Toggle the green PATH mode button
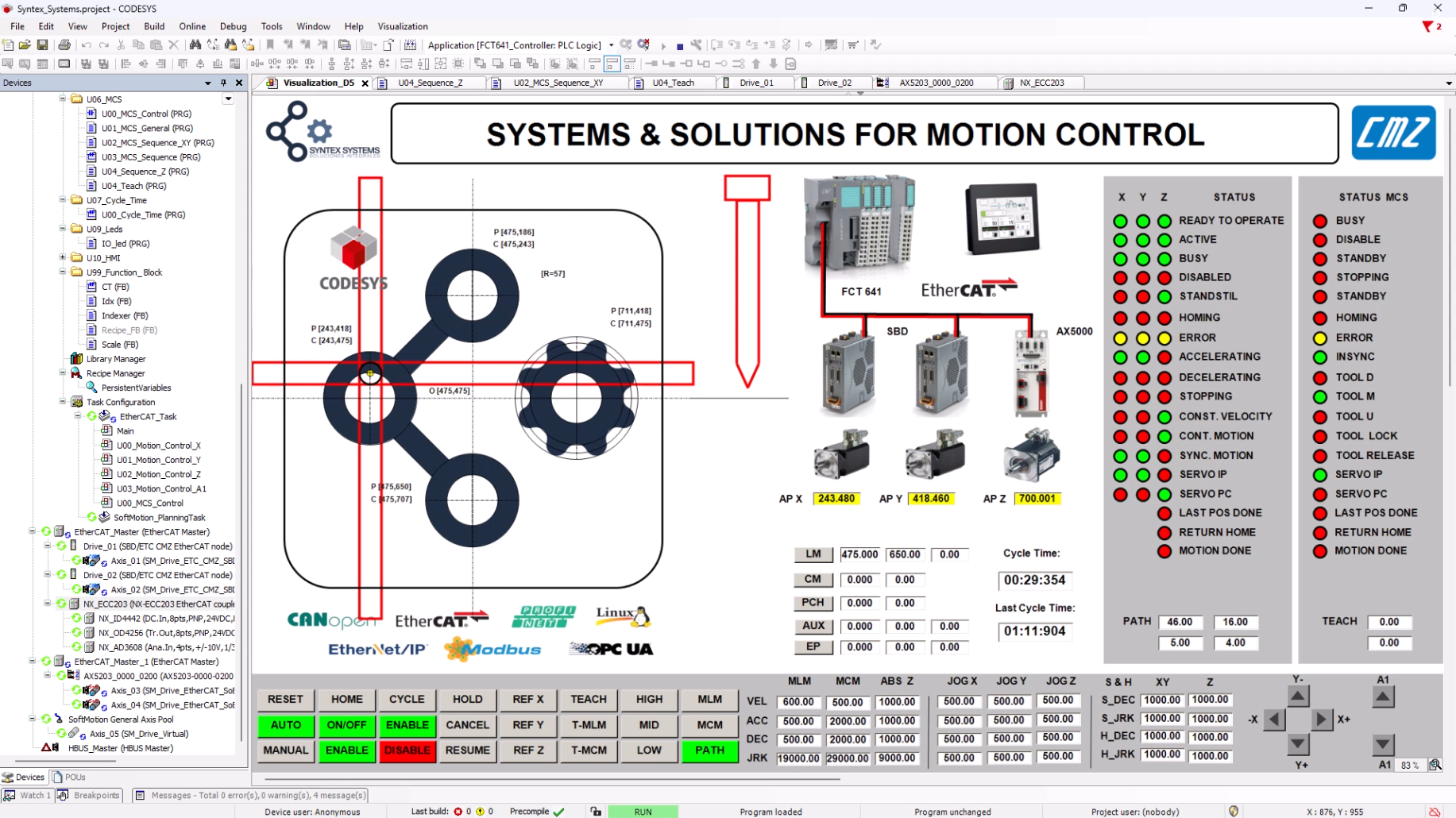Viewport: 1456px width, 818px height. (x=709, y=750)
